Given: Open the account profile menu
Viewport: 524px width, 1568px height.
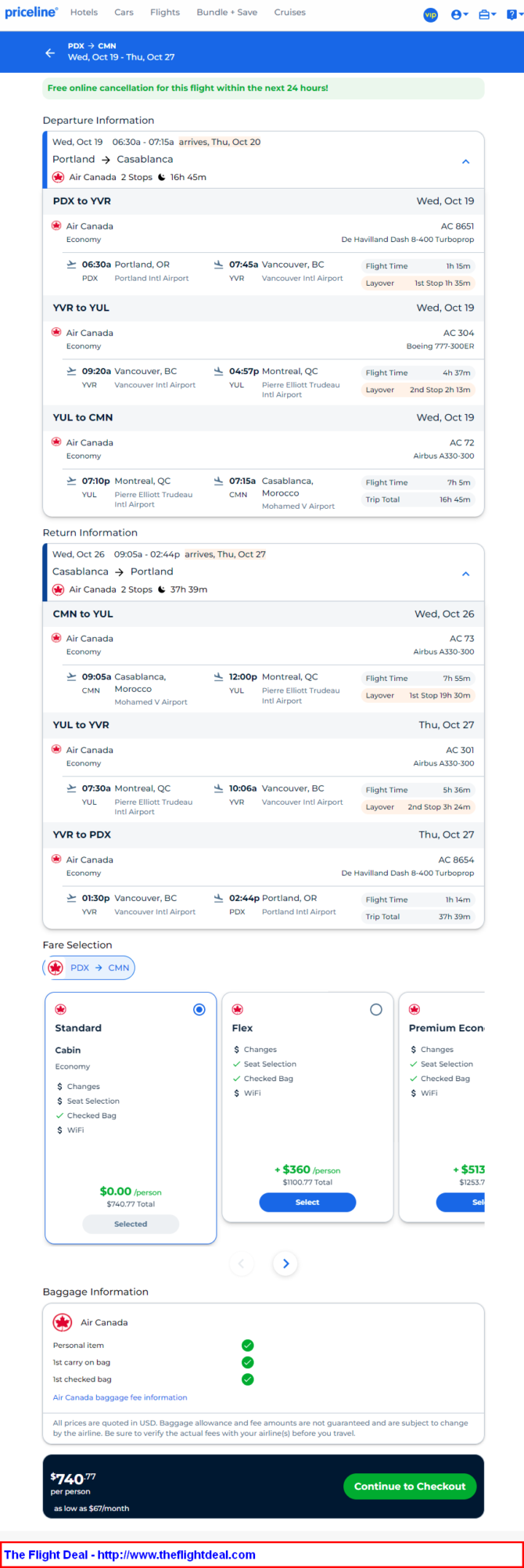Looking at the screenshot, I should pos(459,15).
